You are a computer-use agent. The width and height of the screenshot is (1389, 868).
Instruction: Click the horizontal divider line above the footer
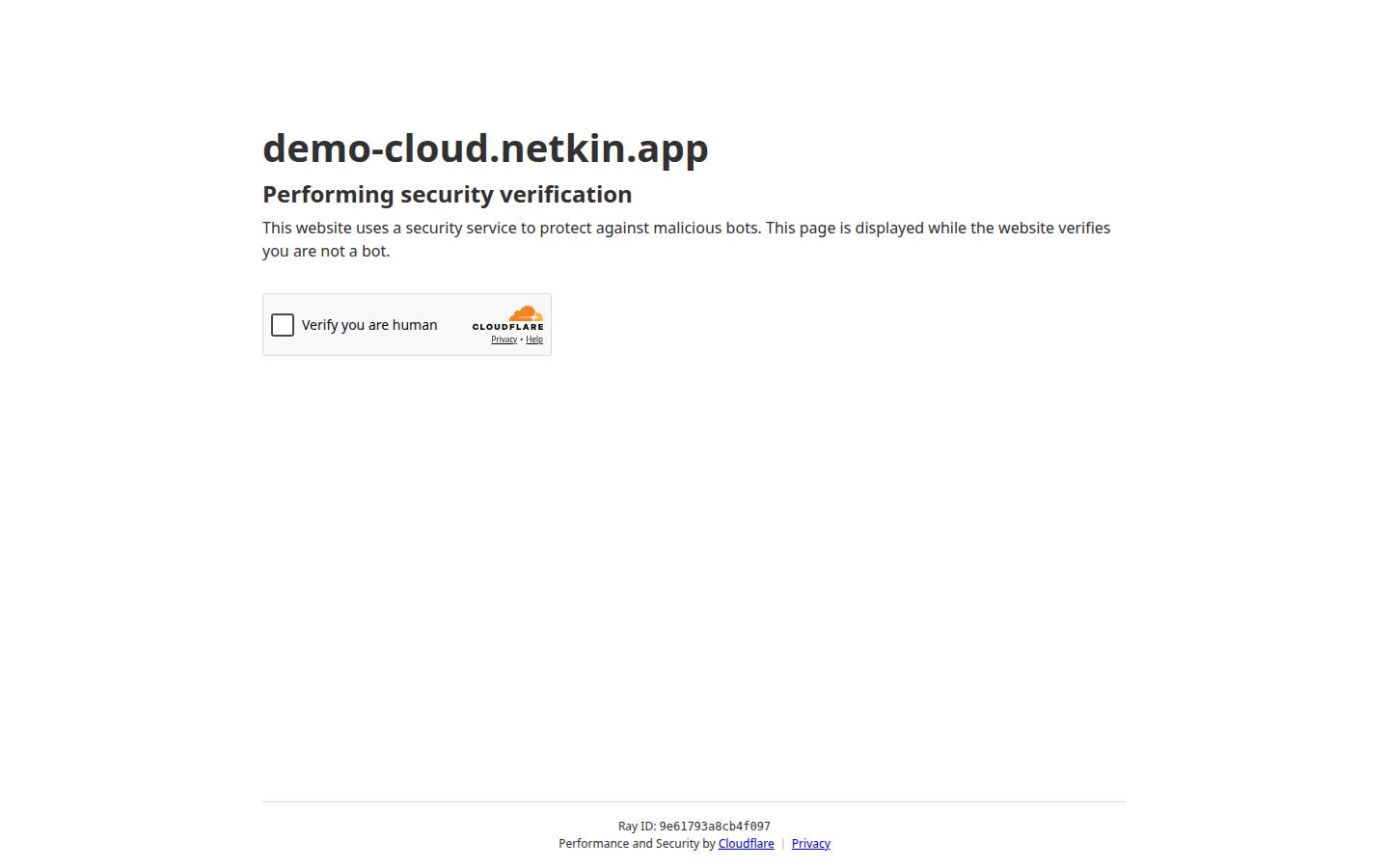pos(694,801)
